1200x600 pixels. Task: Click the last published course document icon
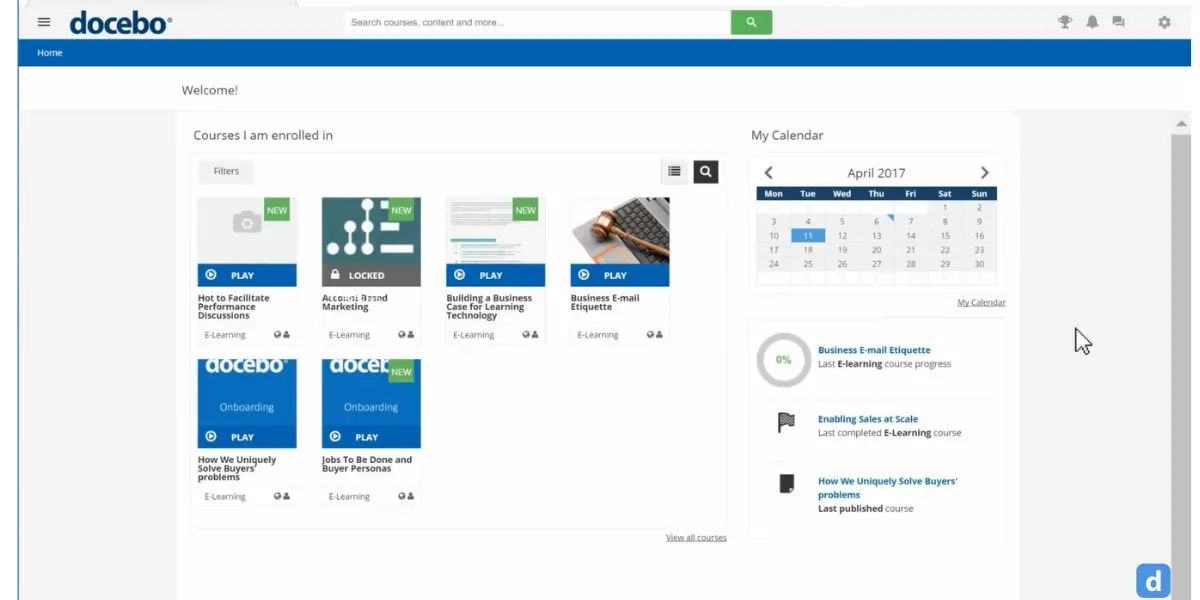[x=786, y=484]
